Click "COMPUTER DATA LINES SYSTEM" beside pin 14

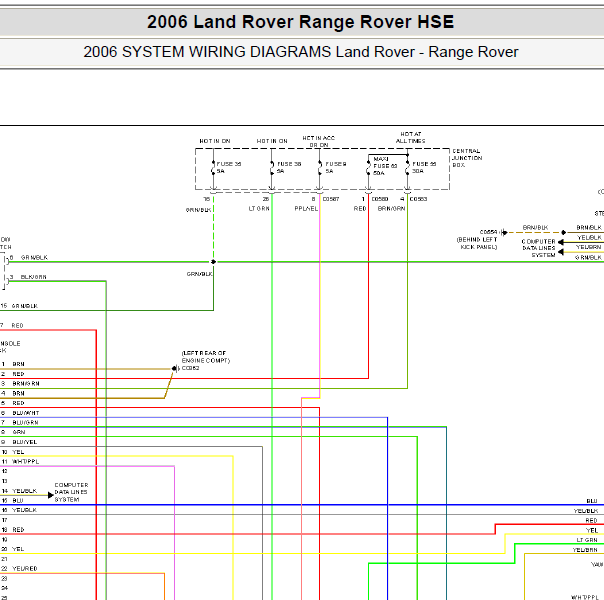71,492
